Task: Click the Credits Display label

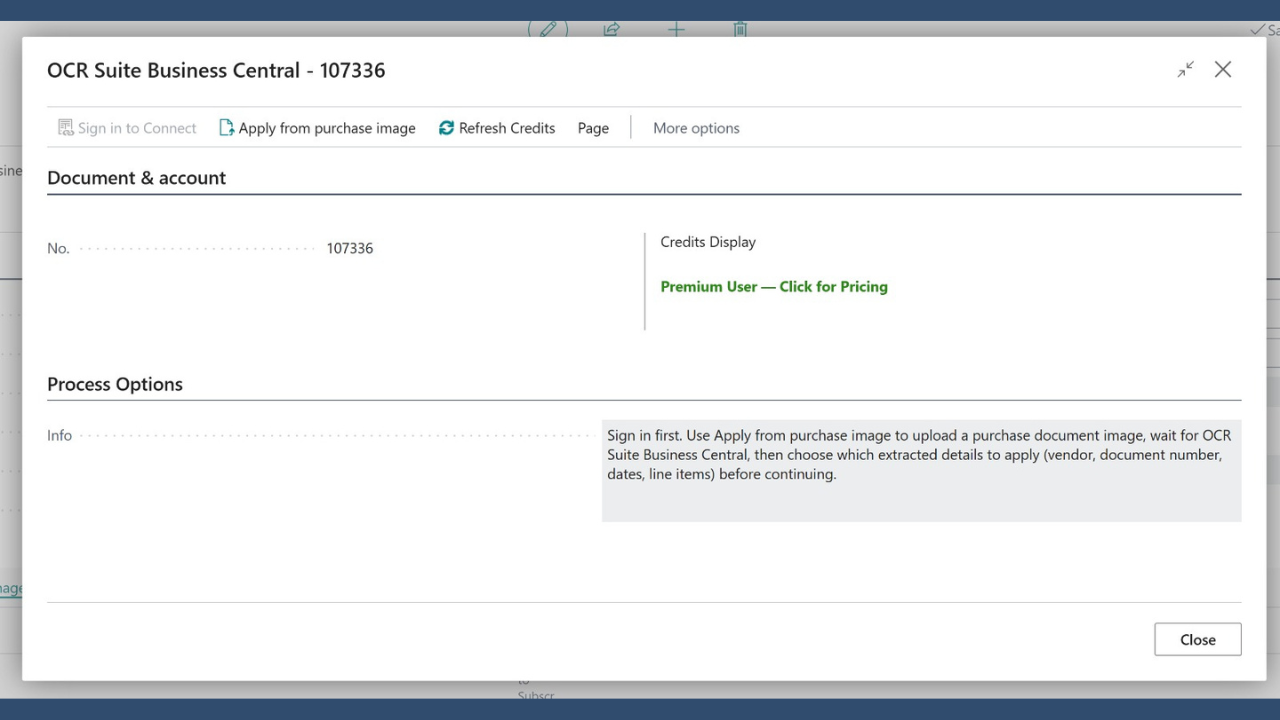Action: pyautogui.click(x=708, y=242)
